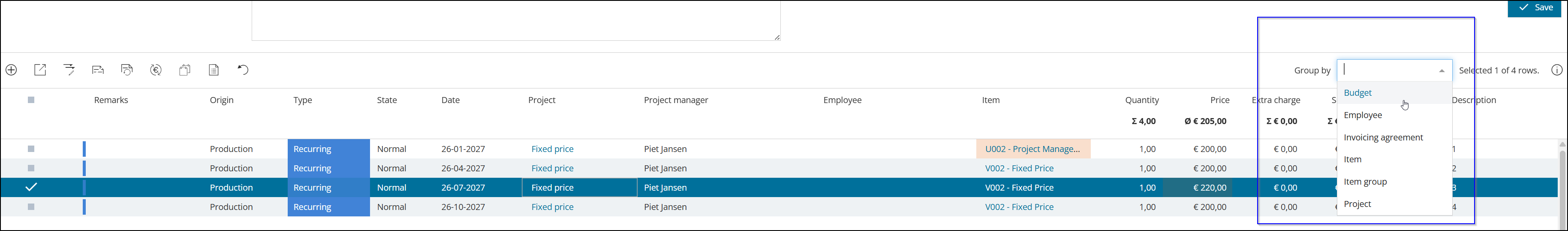Pick Item group from dropdown list
The width and height of the screenshot is (1568, 231).
[1365, 182]
